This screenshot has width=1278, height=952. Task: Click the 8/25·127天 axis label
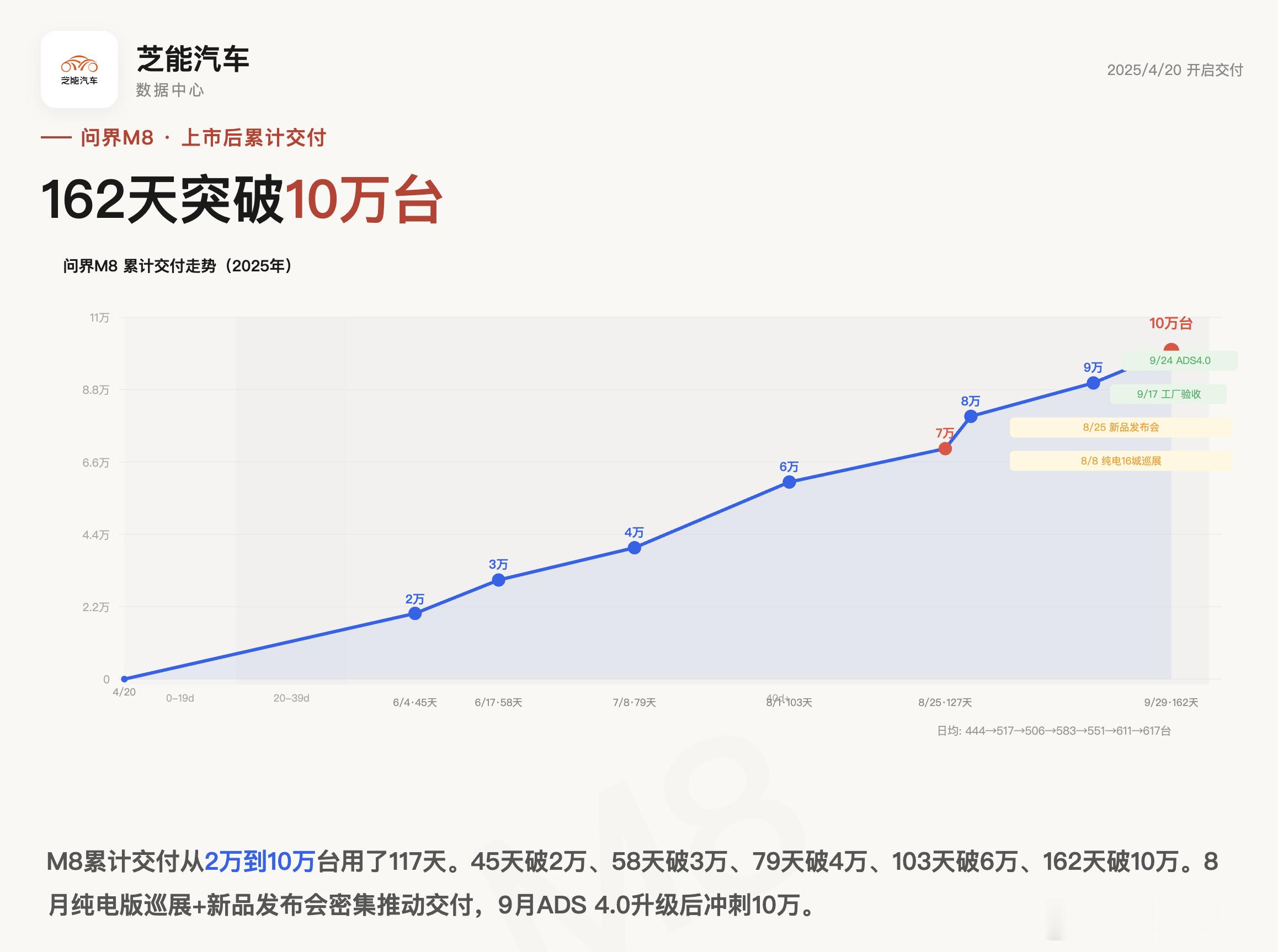945,703
